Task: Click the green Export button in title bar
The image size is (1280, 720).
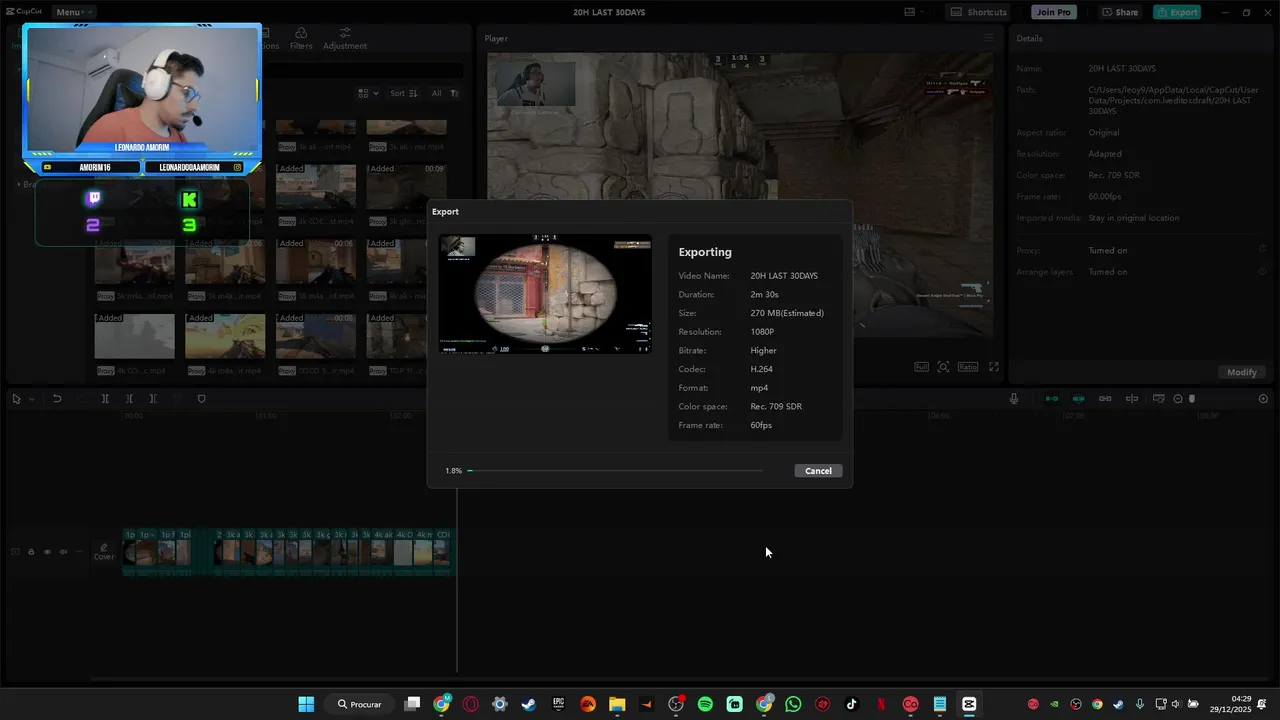Action: point(1176,12)
